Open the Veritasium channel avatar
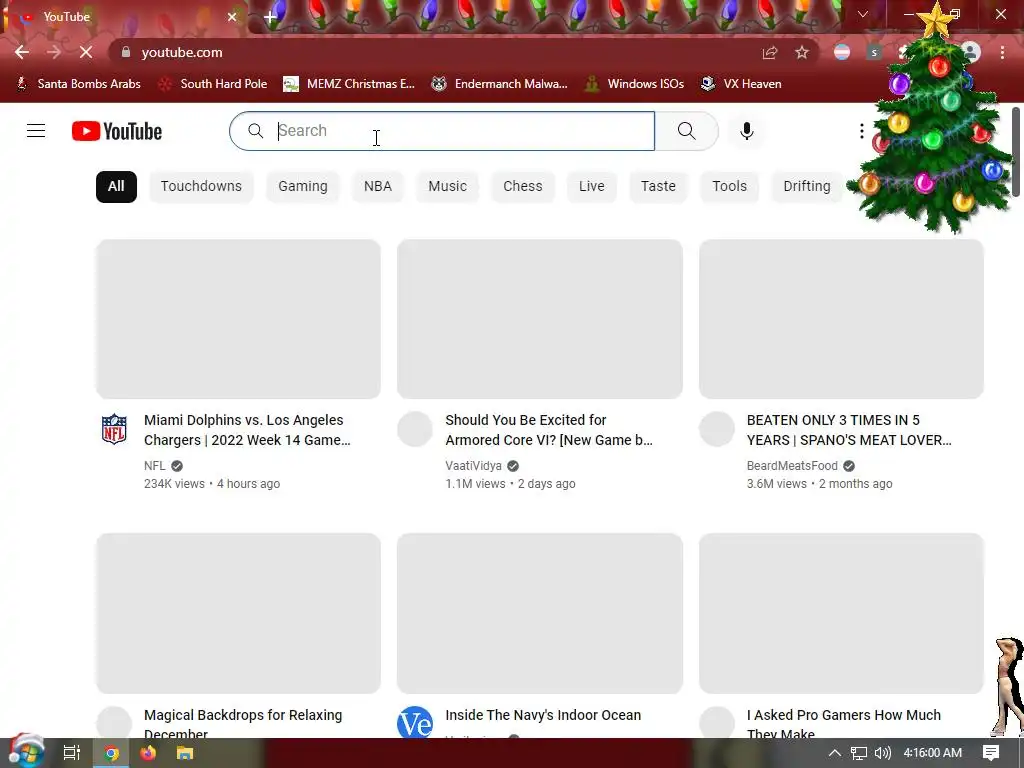The width and height of the screenshot is (1024, 768). point(415,722)
